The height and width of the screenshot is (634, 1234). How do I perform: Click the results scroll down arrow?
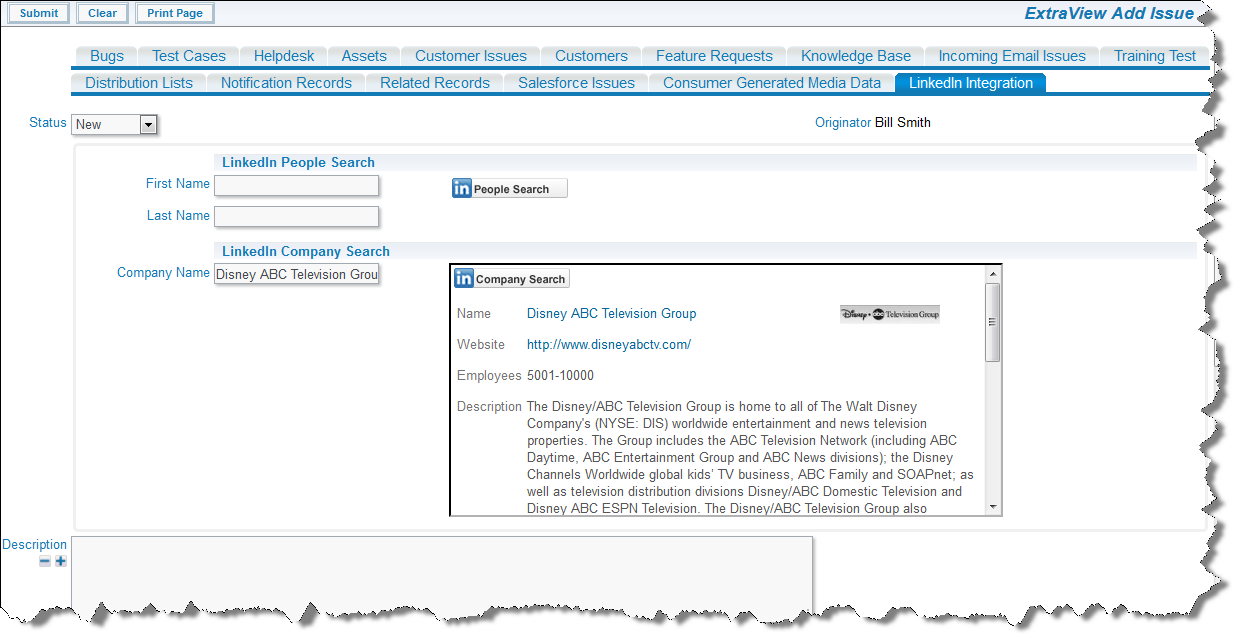992,507
